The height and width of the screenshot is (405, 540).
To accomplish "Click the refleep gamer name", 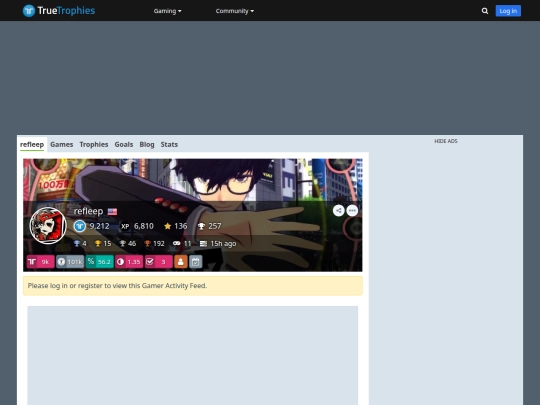I will point(88,211).
